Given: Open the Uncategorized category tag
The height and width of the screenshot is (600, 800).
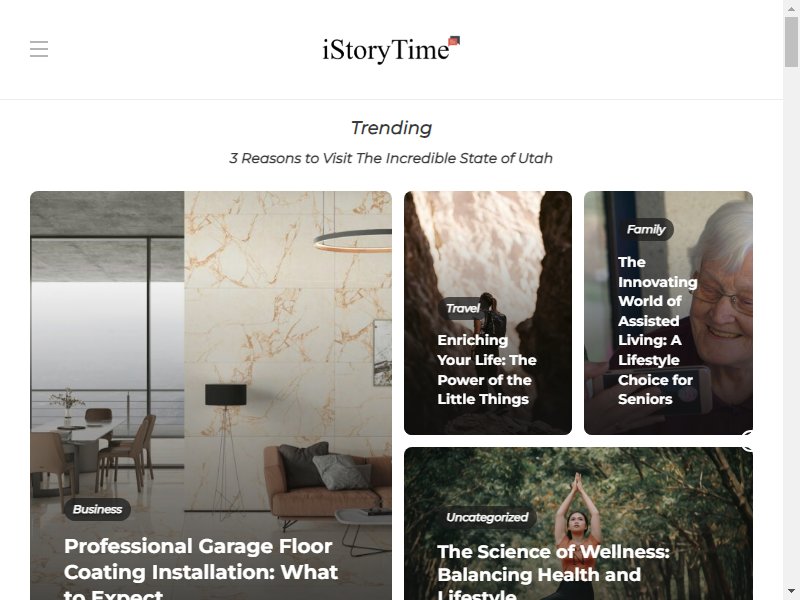Looking at the screenshot, I should [x=487, y=517].
